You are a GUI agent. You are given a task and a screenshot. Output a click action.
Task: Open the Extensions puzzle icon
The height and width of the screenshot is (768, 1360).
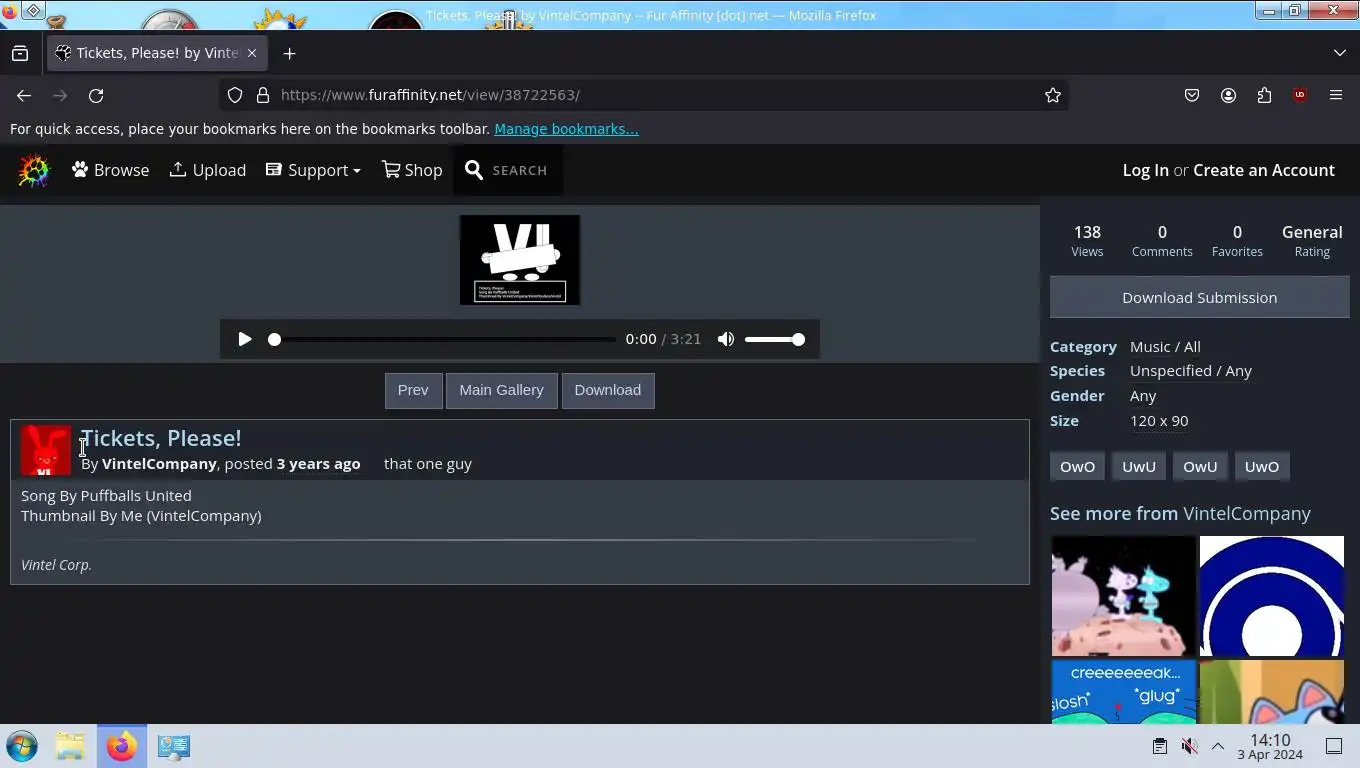1264,95
